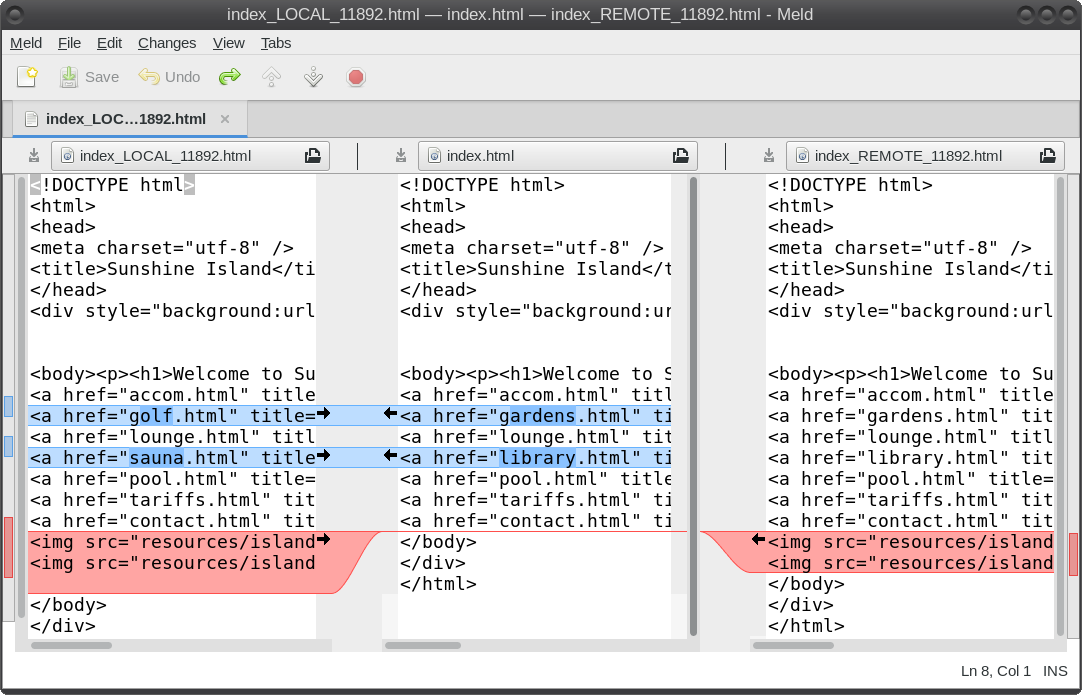The image size is (1082, 695).
Task: Click the contact.html line in local pane
Action: coord(173,520)
